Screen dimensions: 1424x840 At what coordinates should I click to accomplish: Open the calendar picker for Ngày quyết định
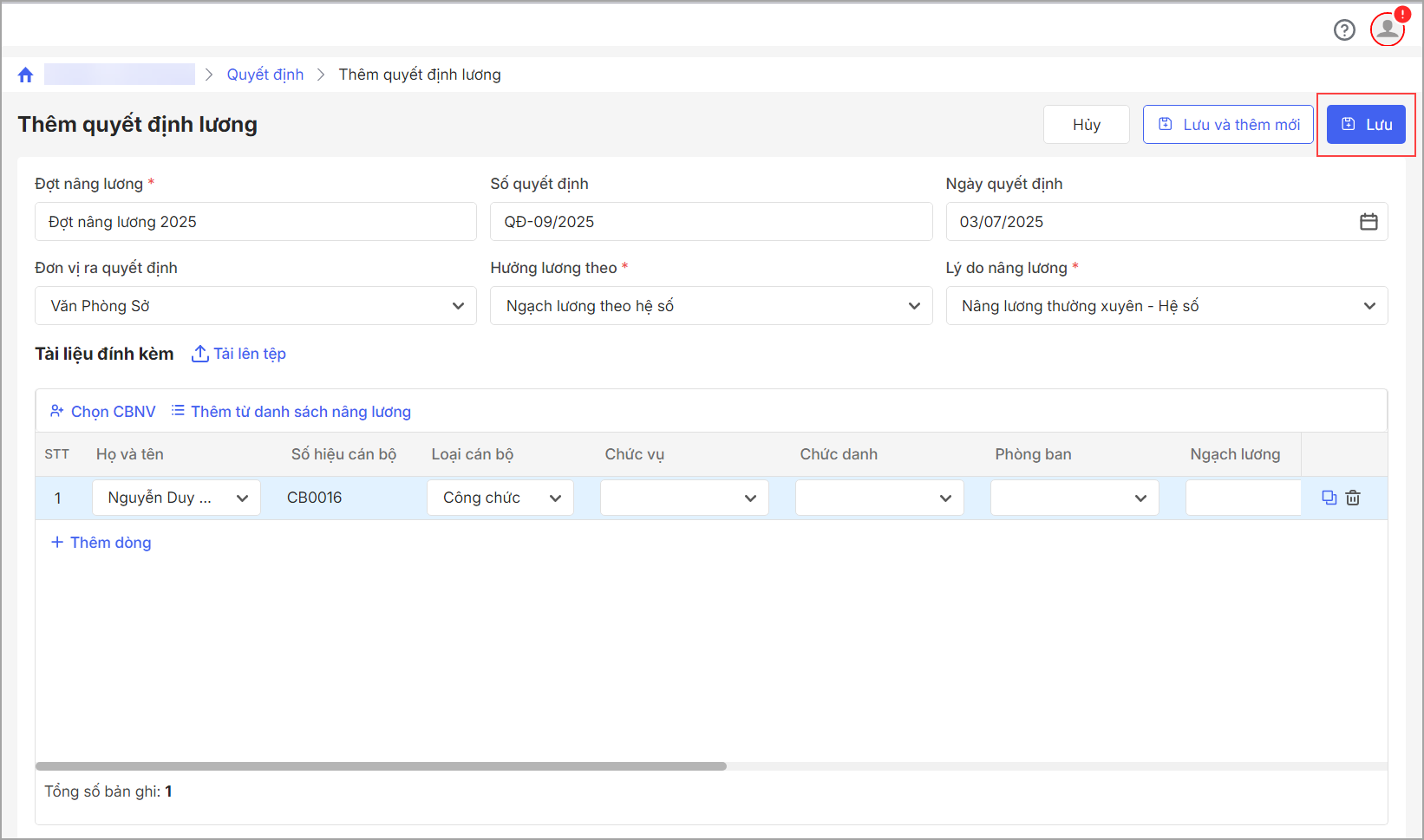[1368, 222]
